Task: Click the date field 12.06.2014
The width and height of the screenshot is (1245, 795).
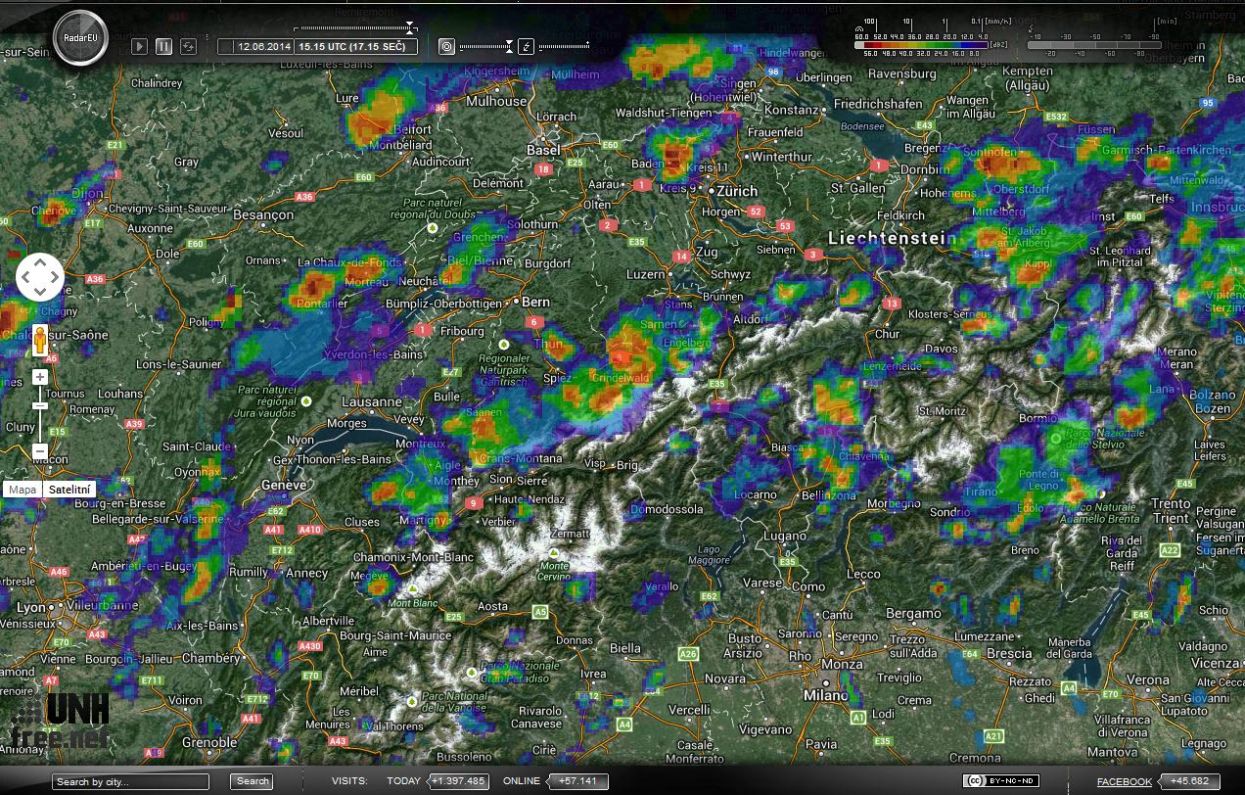Action: point(263,46)
